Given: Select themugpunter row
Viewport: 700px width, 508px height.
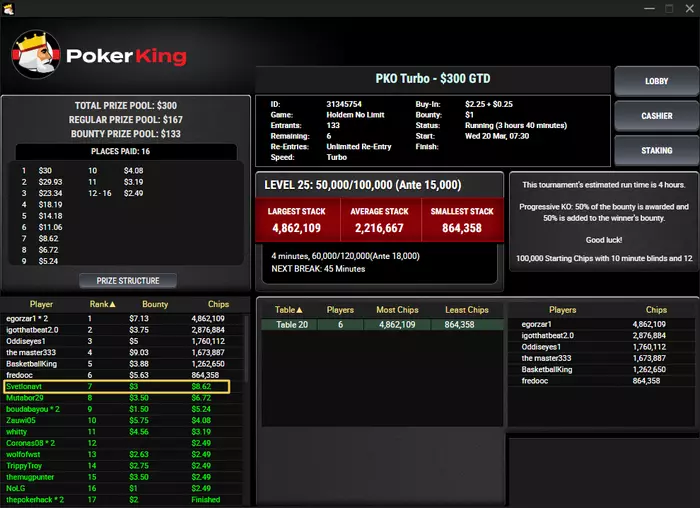Looking at the screenshot, I should pyautogui.click(x=123, y=477).
